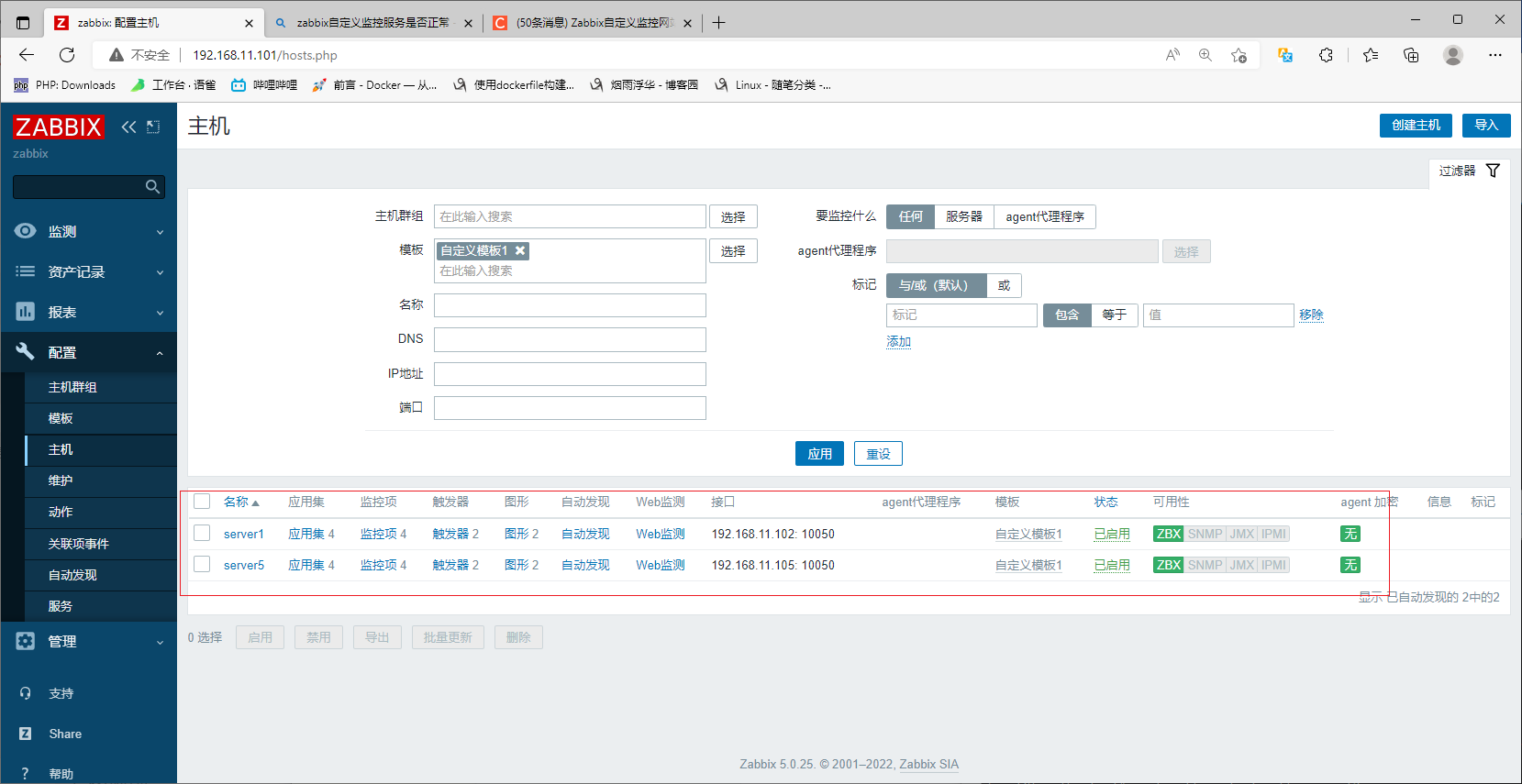Select 服务器 for what to monitor
The height and width of the screenshot is (784, 1522).
(964, 216)
